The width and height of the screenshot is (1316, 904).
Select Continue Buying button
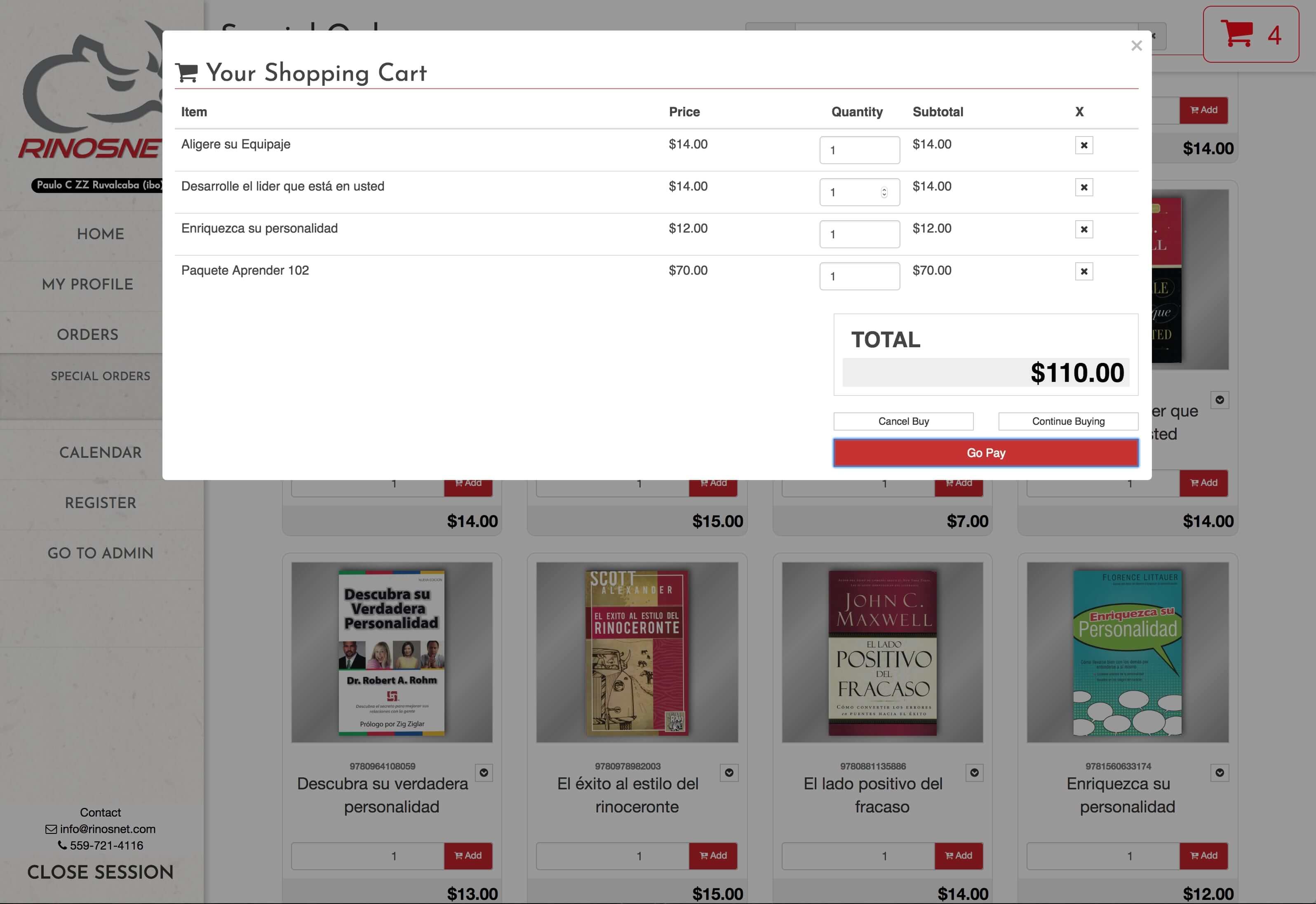[1068, 421]
